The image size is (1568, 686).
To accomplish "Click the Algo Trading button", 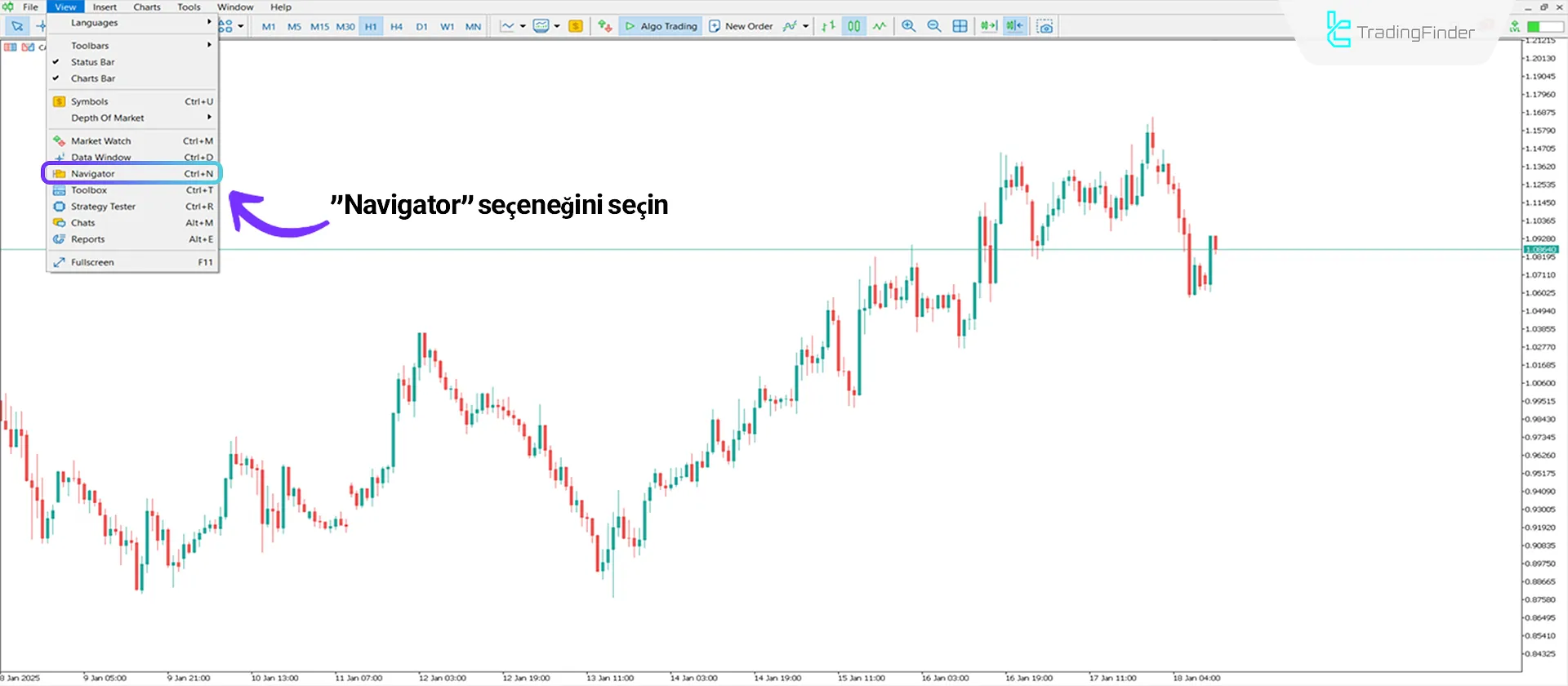I will click(x=661, y=26).
